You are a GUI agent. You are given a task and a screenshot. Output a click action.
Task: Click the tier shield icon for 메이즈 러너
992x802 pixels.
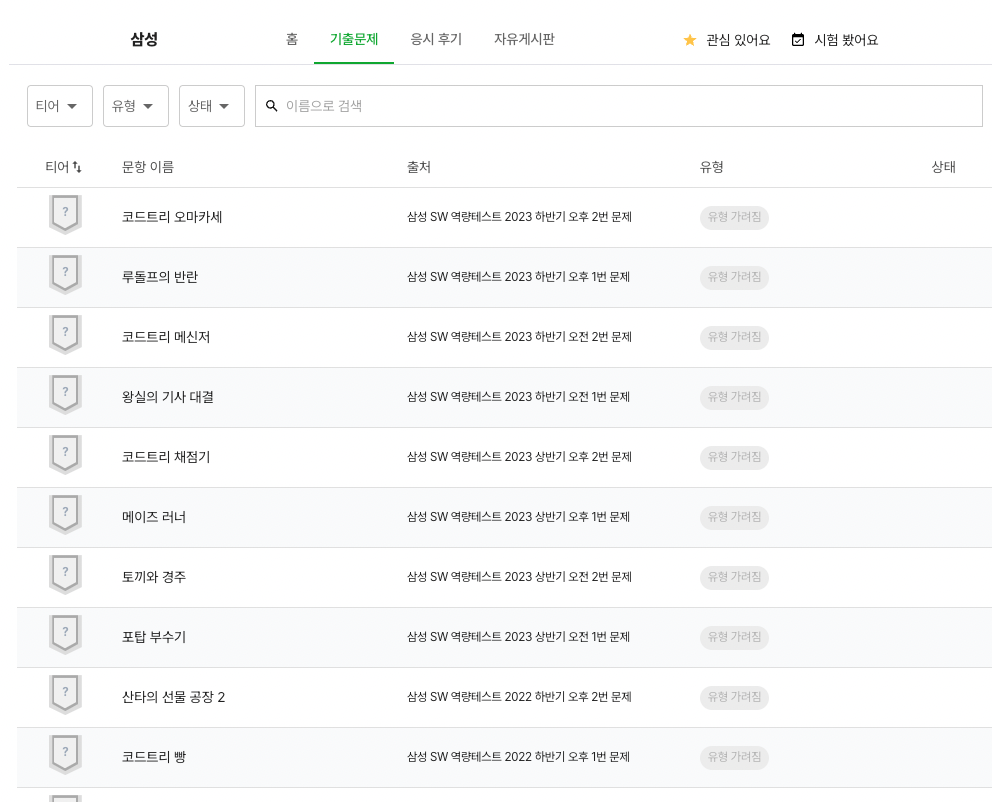[65, 515]
